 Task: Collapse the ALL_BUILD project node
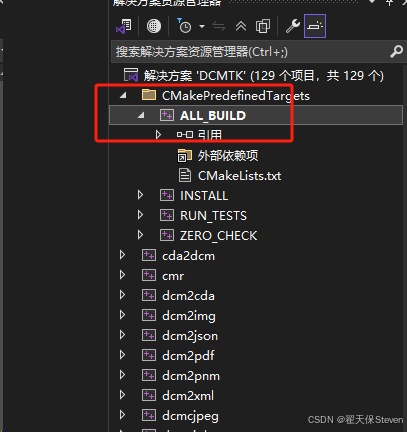coord(141,115)
